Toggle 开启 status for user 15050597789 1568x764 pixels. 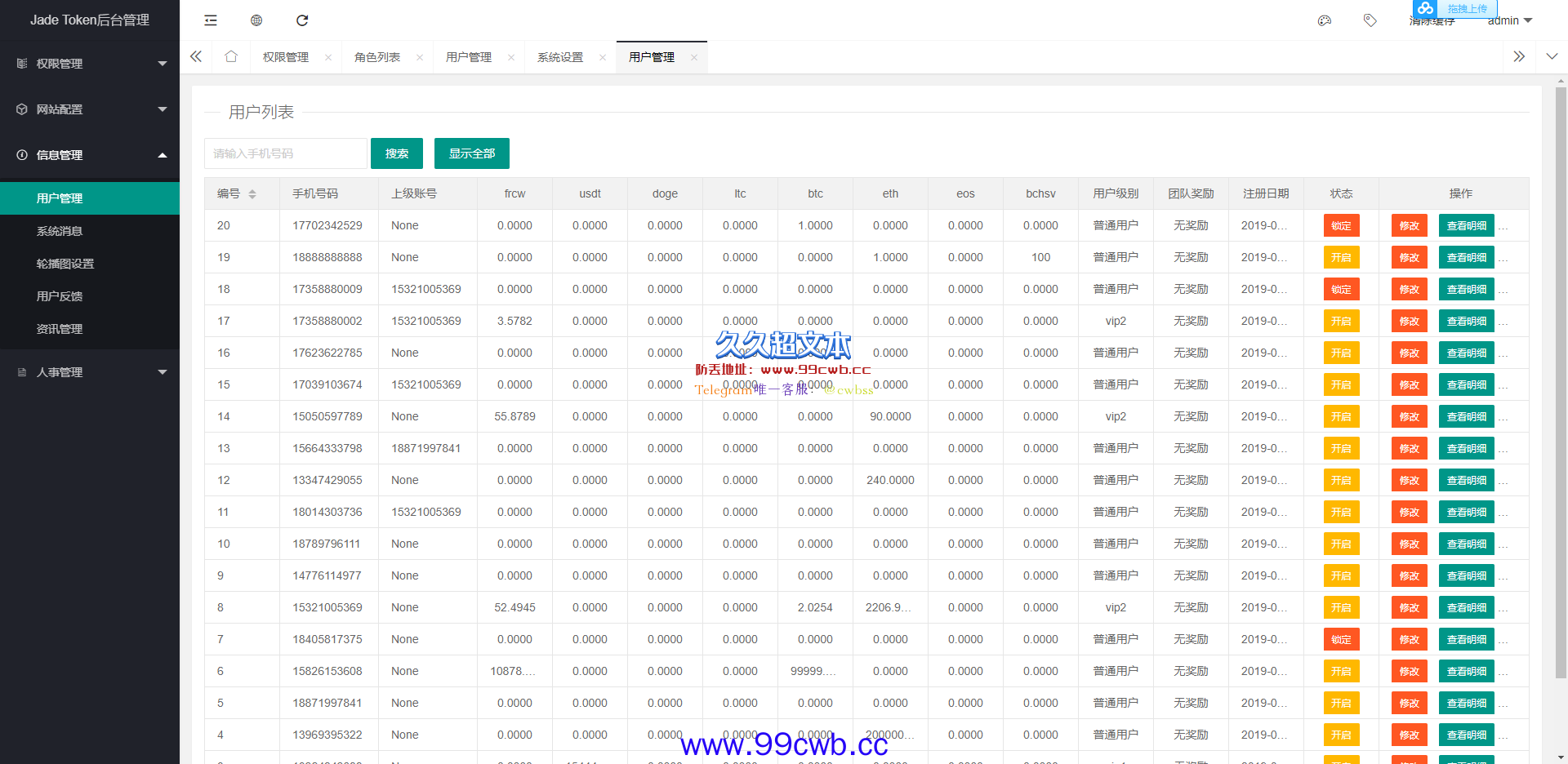click(1341, 417)
